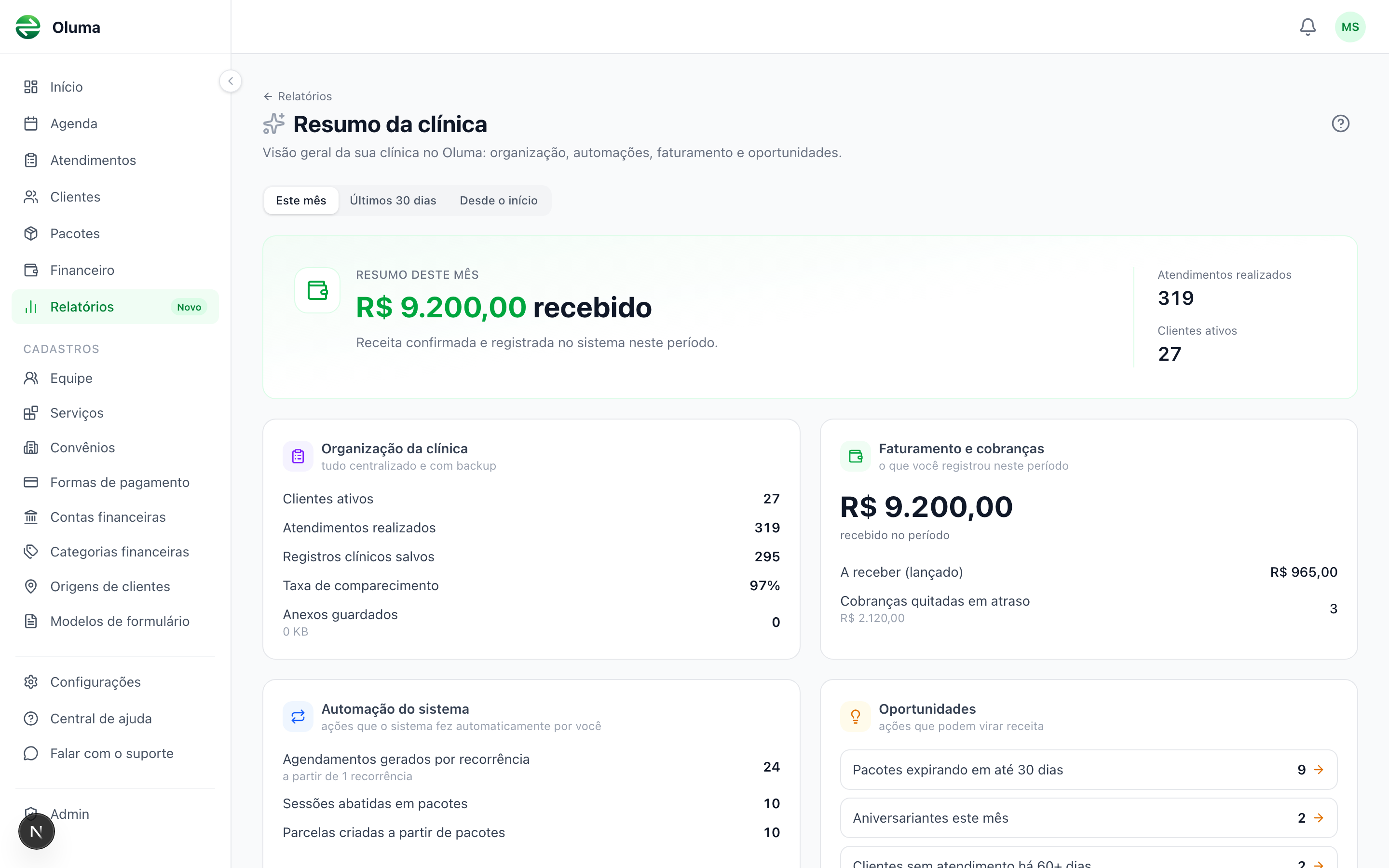Open notifications bell
This screenshot has height=868, width=1389.
pos(1307,27)
